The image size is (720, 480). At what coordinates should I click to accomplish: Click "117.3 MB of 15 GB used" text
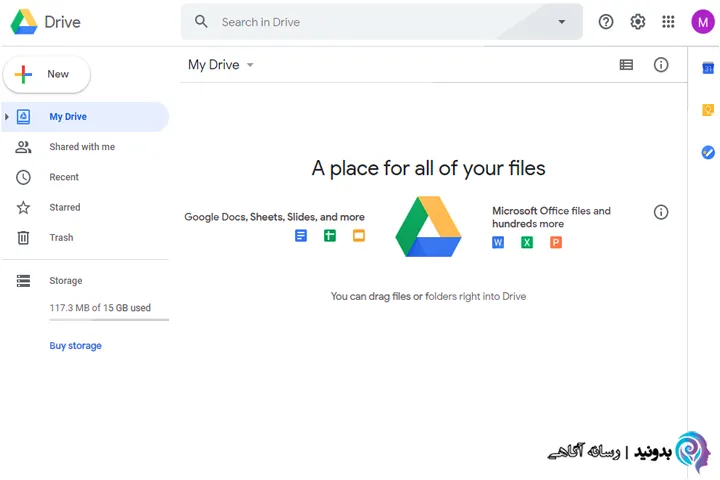100,308
